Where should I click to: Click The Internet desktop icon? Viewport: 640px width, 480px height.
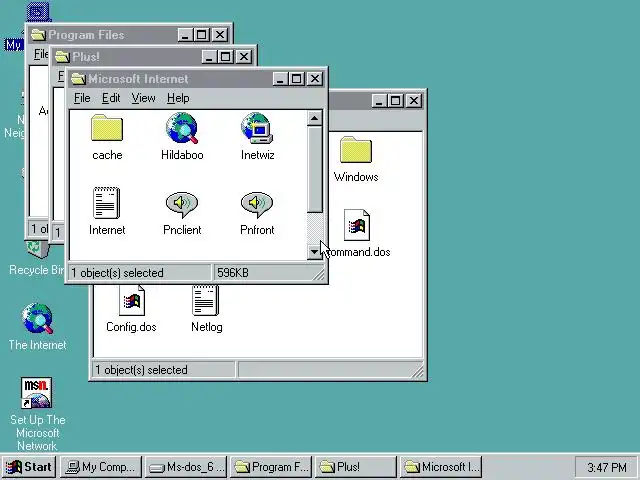pyautogui.click(x=38, y=318)
